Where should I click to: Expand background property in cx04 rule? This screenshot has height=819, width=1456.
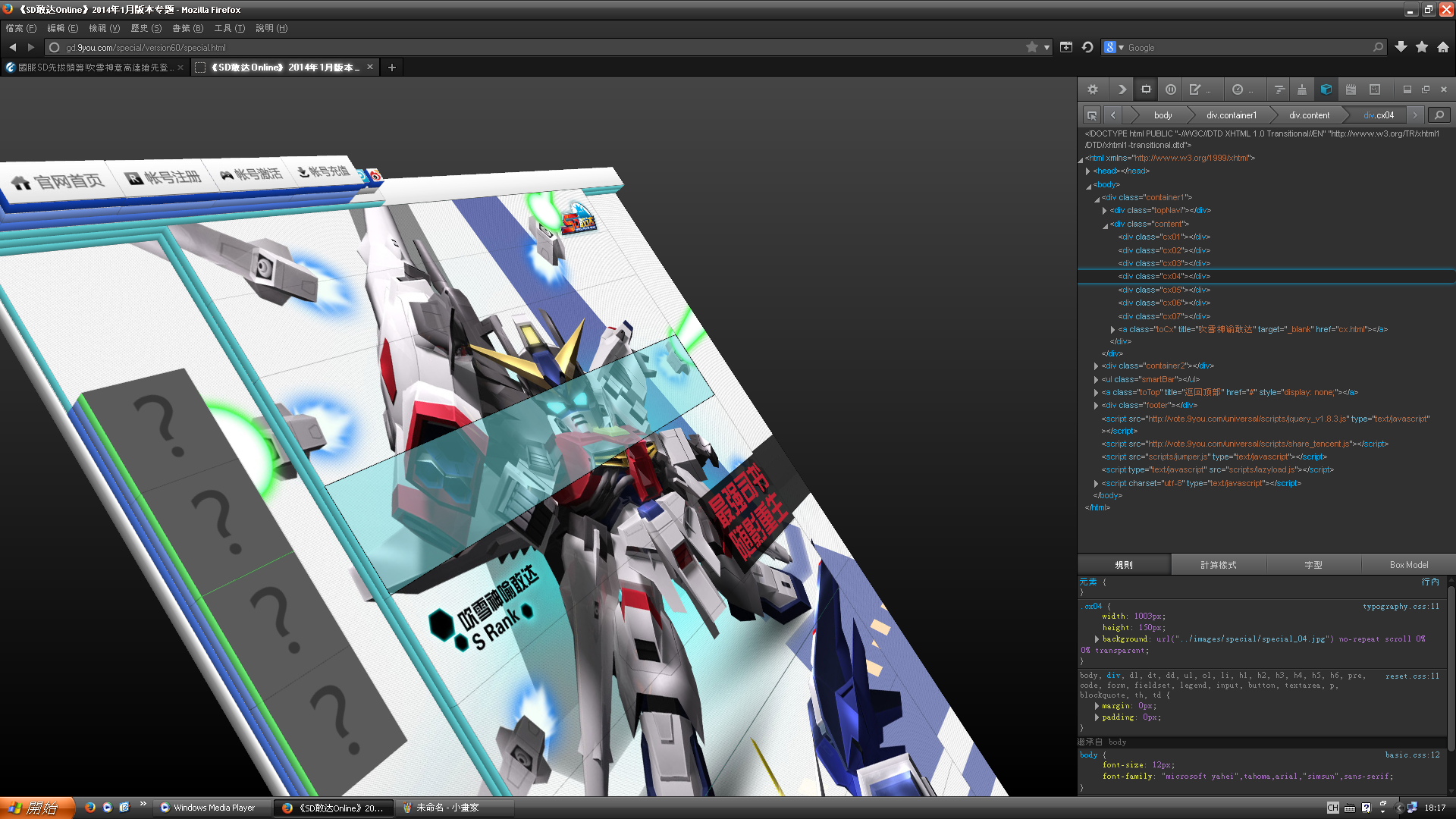pos(1097,639)
